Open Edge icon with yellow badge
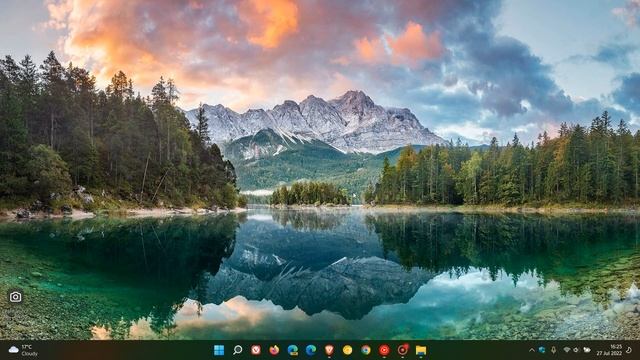640x360 pixels. pos(293,350)
